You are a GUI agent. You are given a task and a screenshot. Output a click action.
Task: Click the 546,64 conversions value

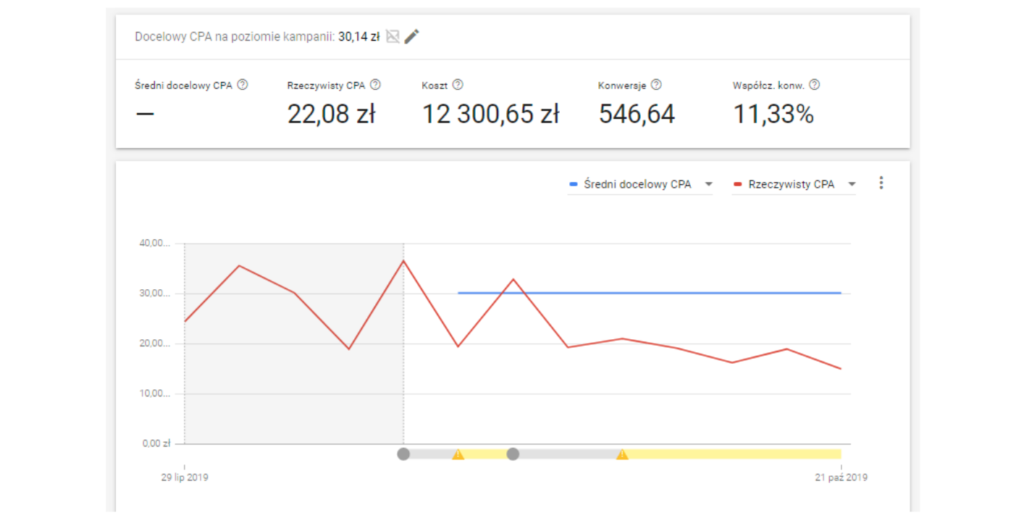click(x=637, y=115)
